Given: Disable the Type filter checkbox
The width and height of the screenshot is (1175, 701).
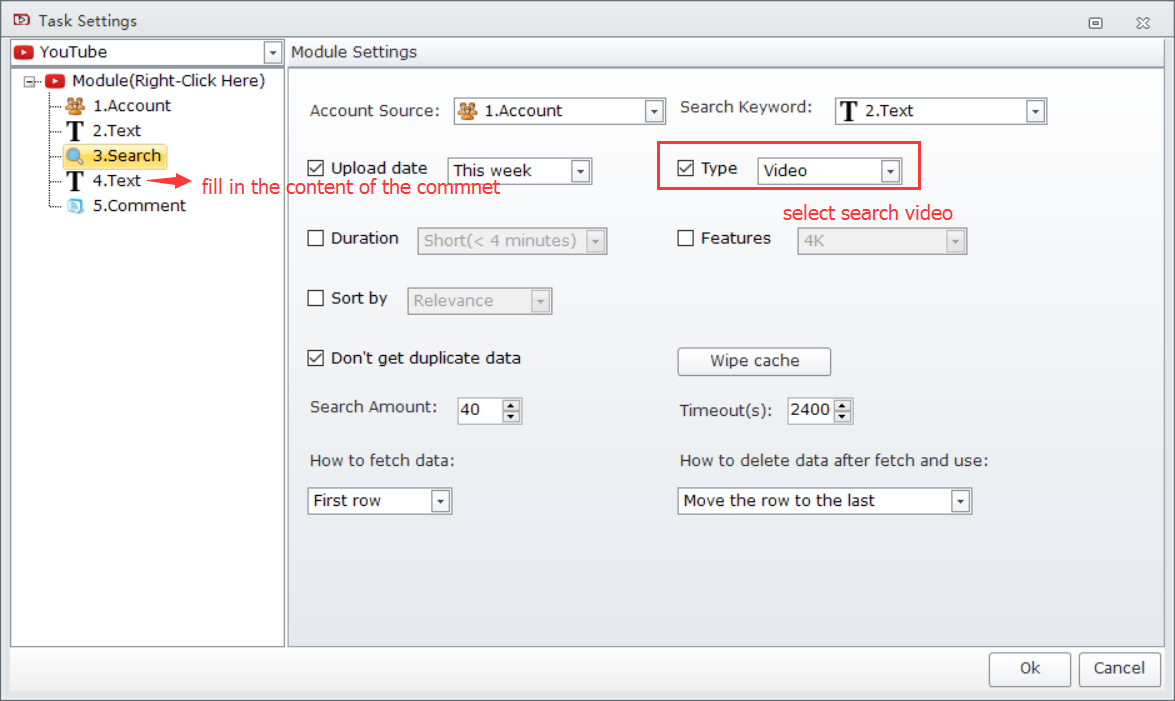Looking at the screenshot, I should [686, 169].
